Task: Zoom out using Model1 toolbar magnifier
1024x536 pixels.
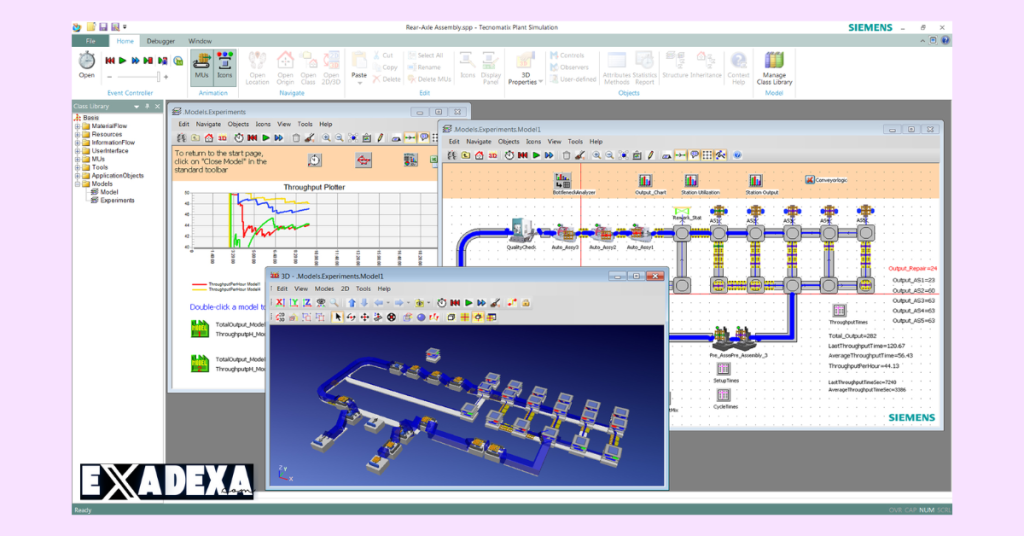Action: pos(609,155)
